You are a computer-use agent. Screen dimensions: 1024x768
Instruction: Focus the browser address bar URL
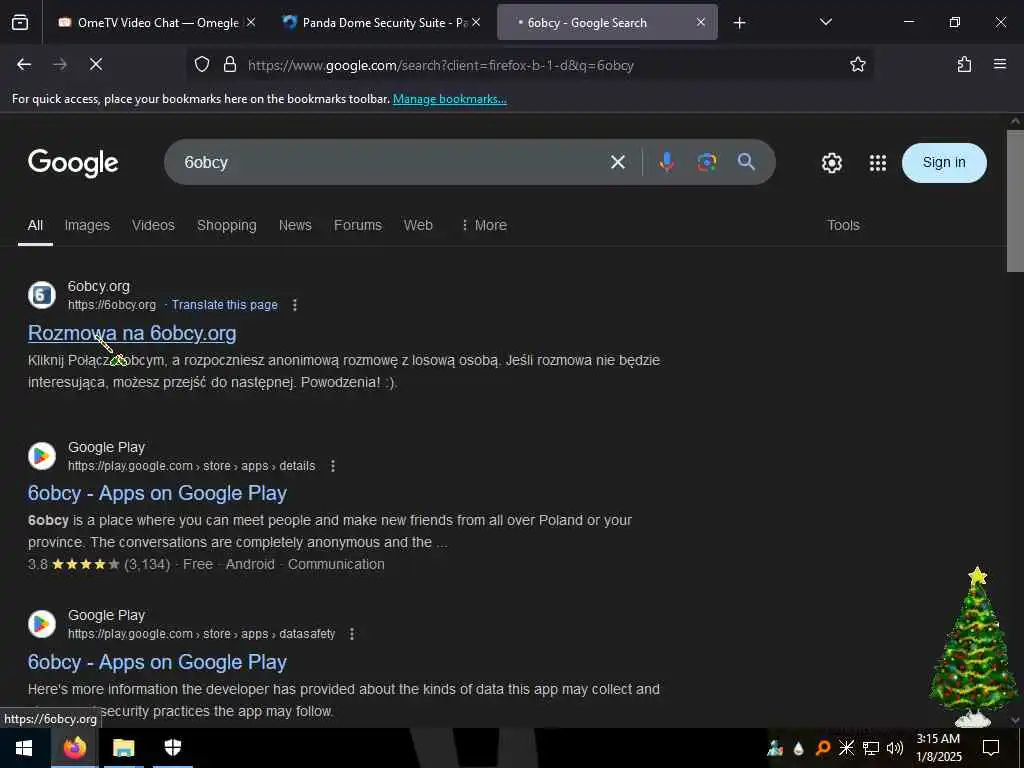coord(441,65)
